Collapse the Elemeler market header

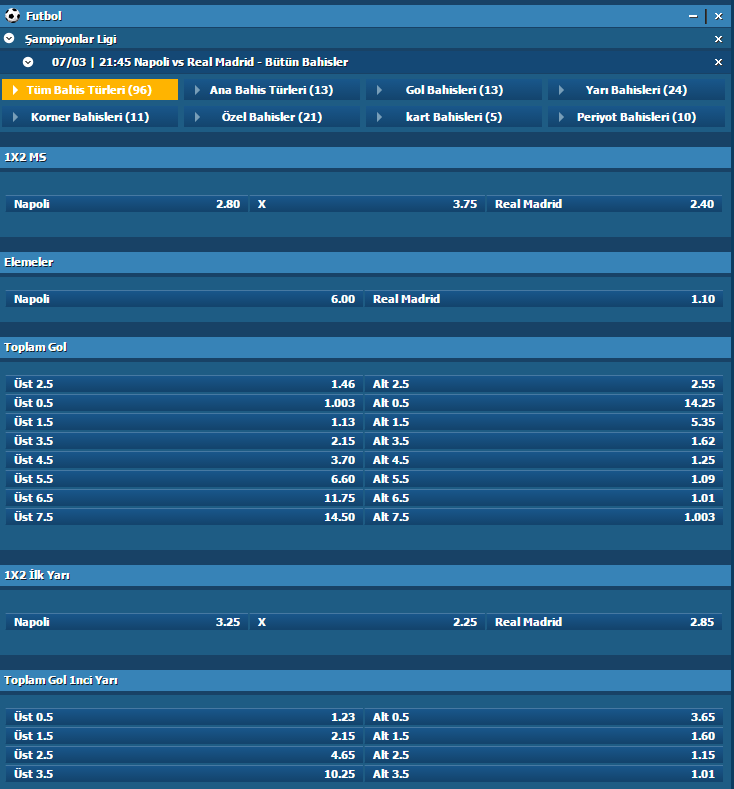pos(365,262)
